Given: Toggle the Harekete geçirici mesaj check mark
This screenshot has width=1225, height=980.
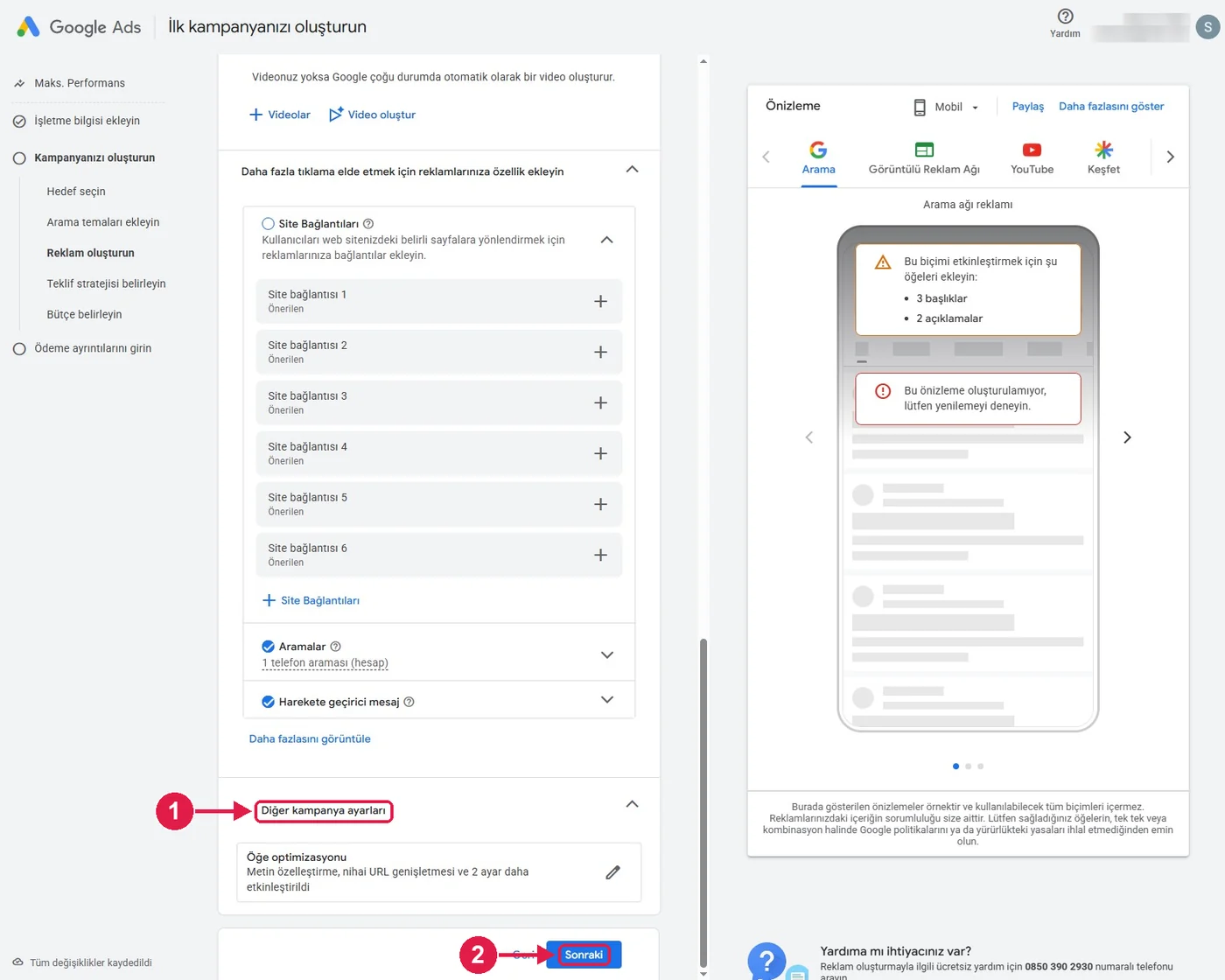Looking at the screenshot, I should pyautogui.click(x=269, y=702).
